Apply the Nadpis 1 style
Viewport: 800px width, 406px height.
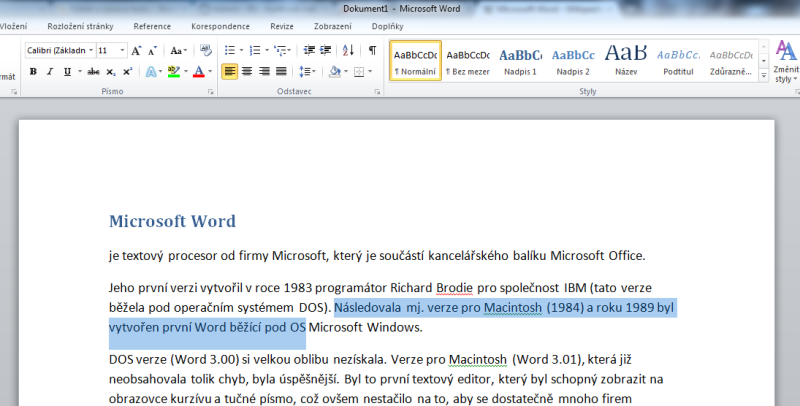(x=520, y=61)
